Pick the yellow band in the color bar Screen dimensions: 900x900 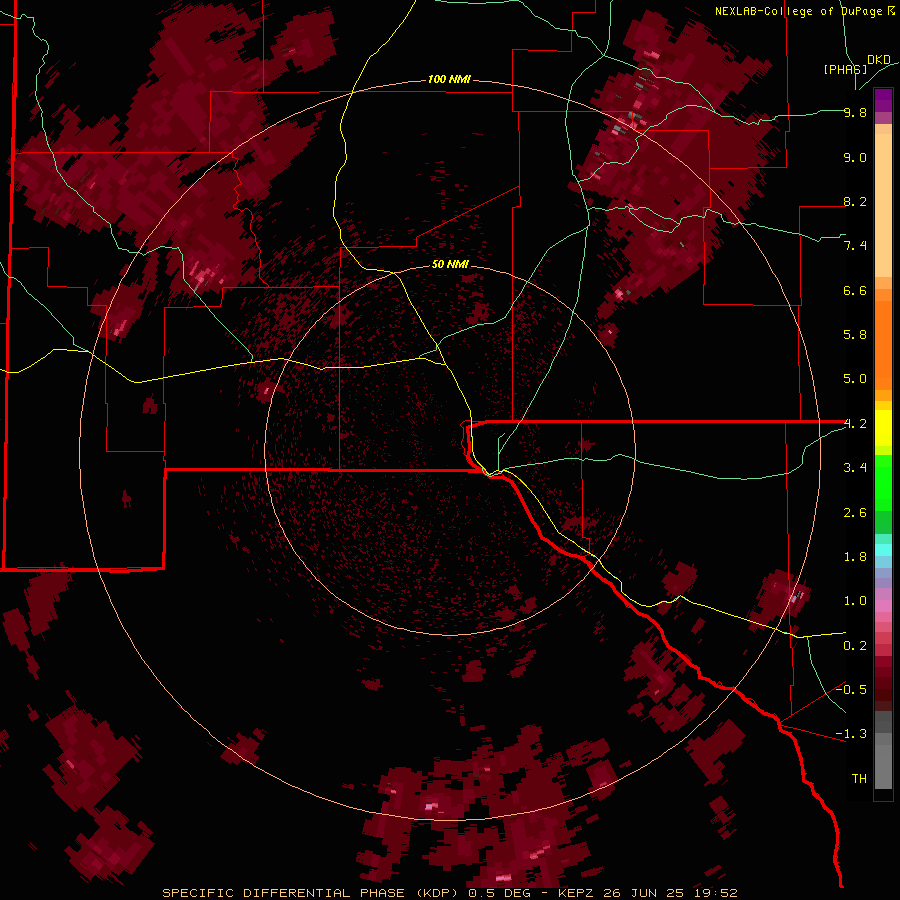point(883,428)
